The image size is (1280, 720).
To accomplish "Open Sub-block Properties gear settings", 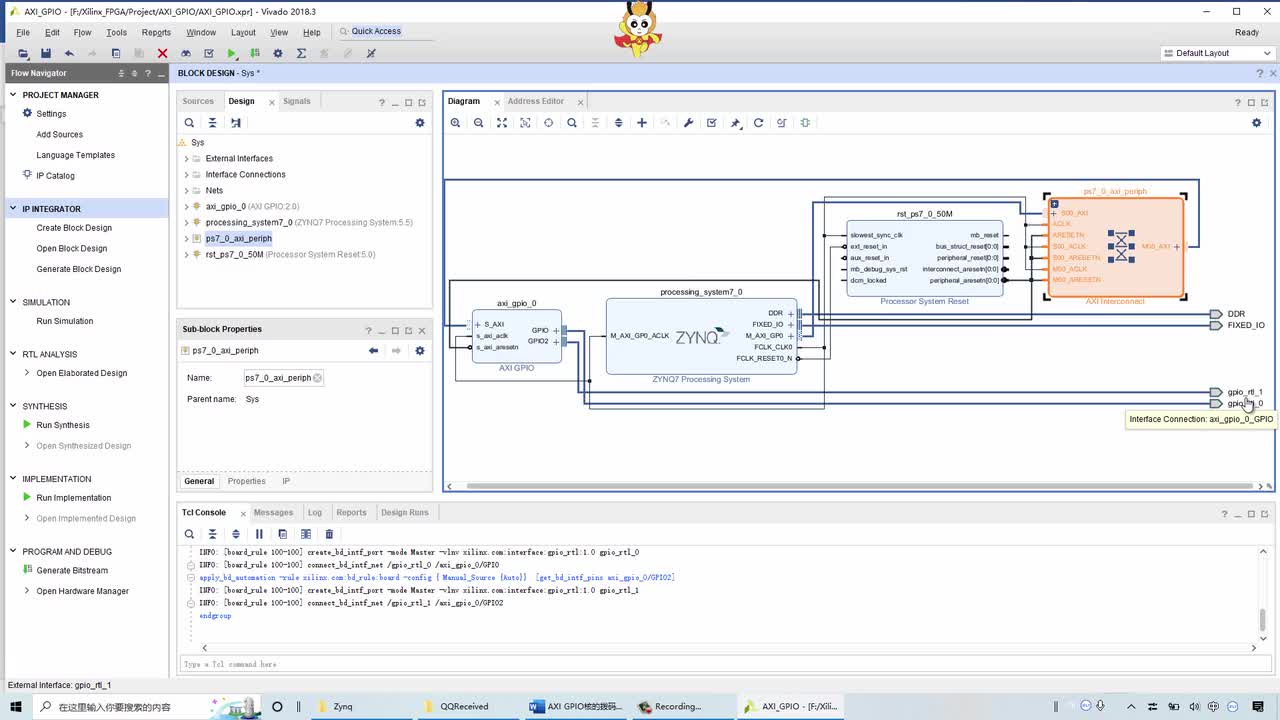I will point(420,351).
